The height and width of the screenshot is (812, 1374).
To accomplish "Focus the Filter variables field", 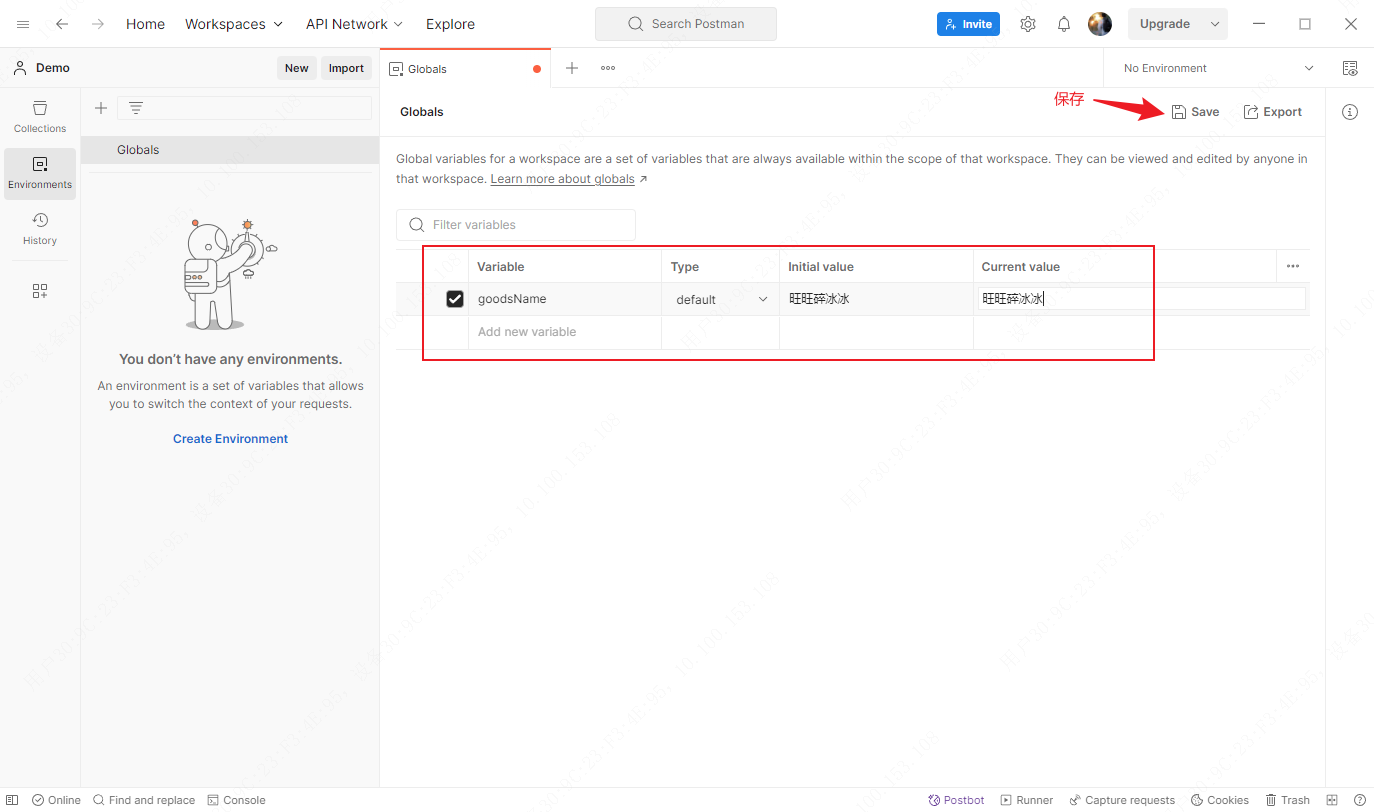I will point(516,225).
